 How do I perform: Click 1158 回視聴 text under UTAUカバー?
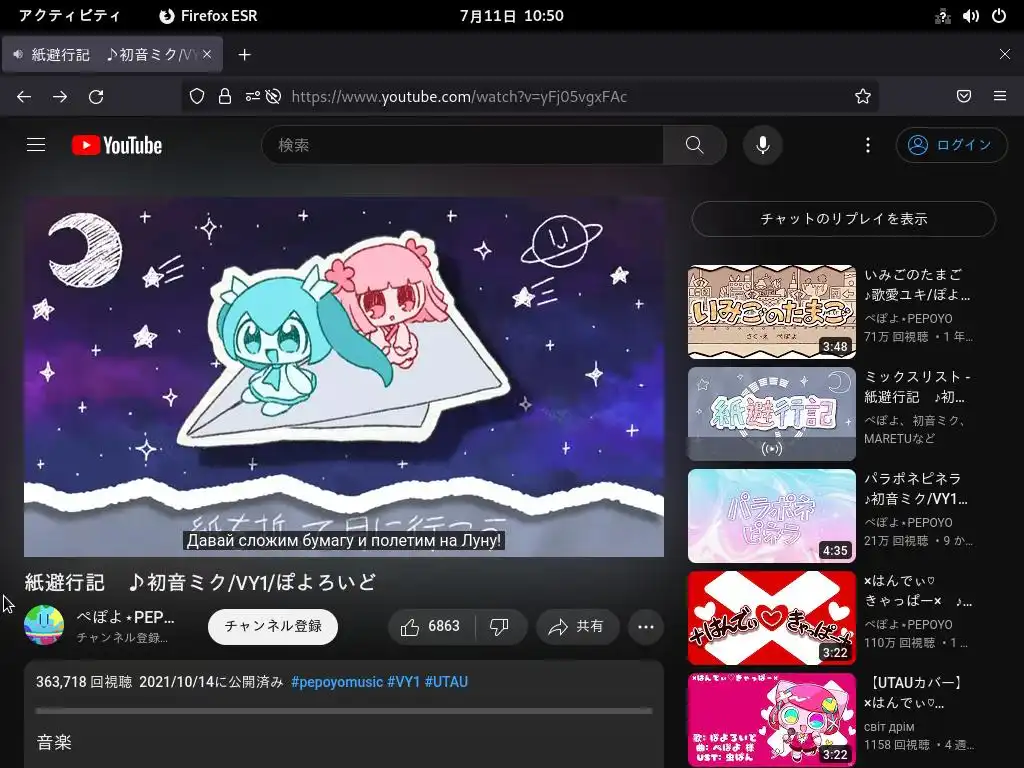[896, 744]
